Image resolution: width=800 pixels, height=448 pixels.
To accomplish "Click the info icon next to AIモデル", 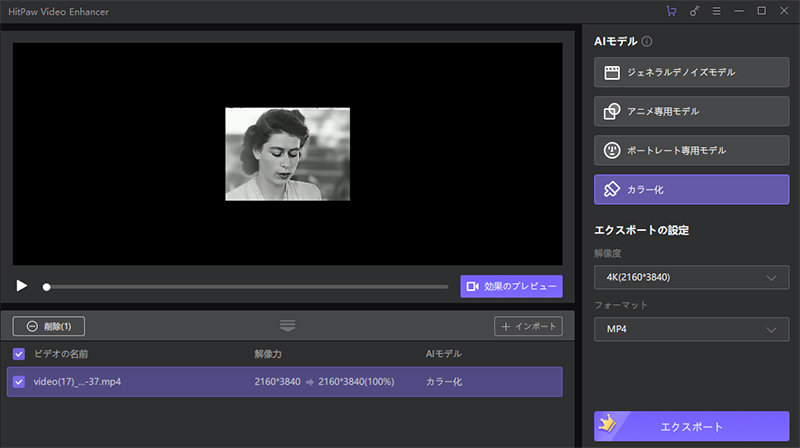I will click(x=647, y=41).
